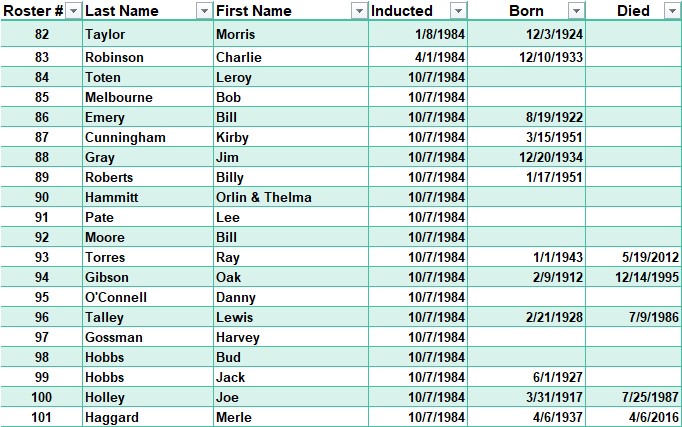This screenshot has height=427, width=682.
Task: Open the Last Name filter dropdown
Action: click(x=204, y=11)
